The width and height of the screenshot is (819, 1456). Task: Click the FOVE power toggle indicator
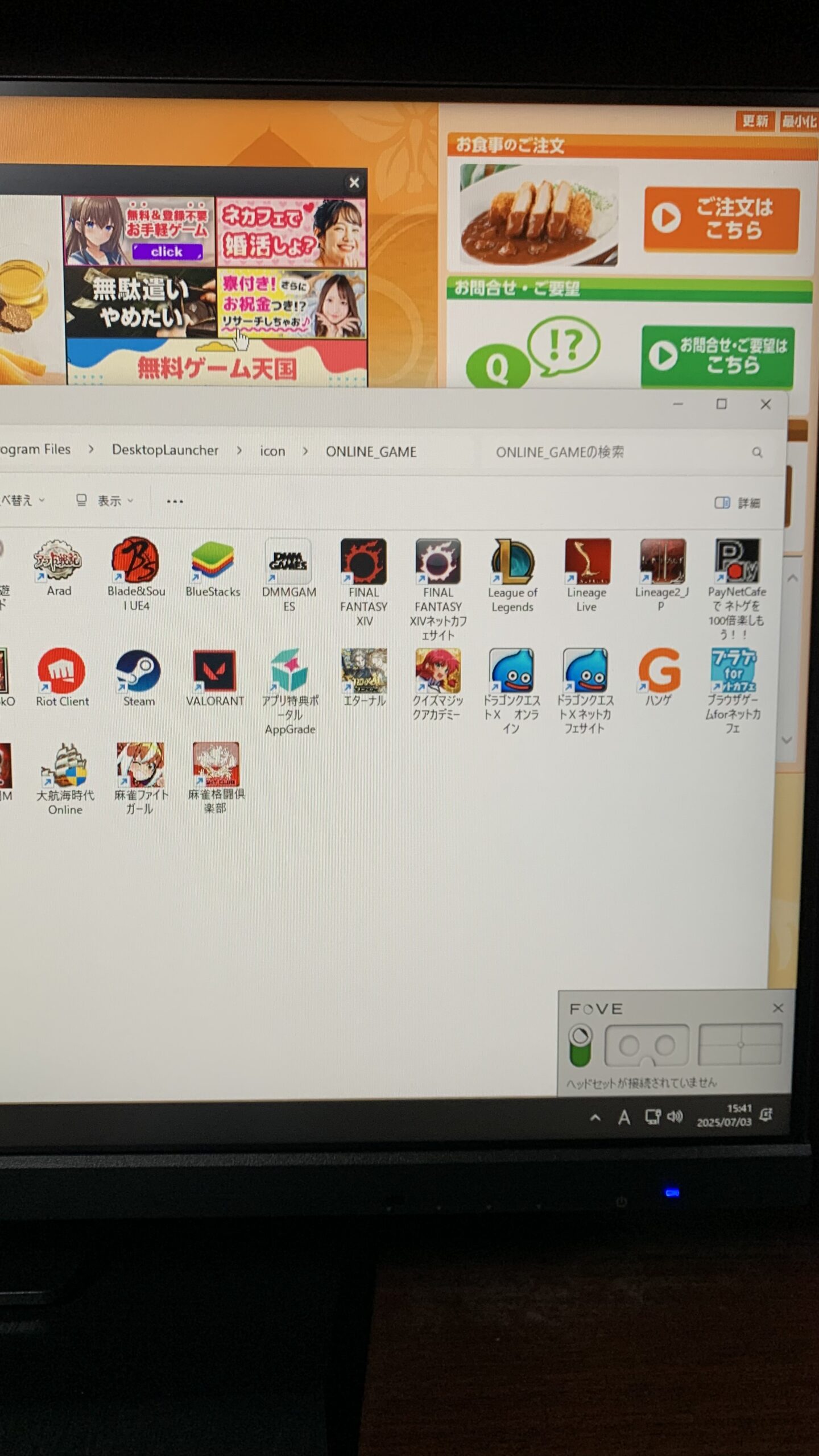581,1046
